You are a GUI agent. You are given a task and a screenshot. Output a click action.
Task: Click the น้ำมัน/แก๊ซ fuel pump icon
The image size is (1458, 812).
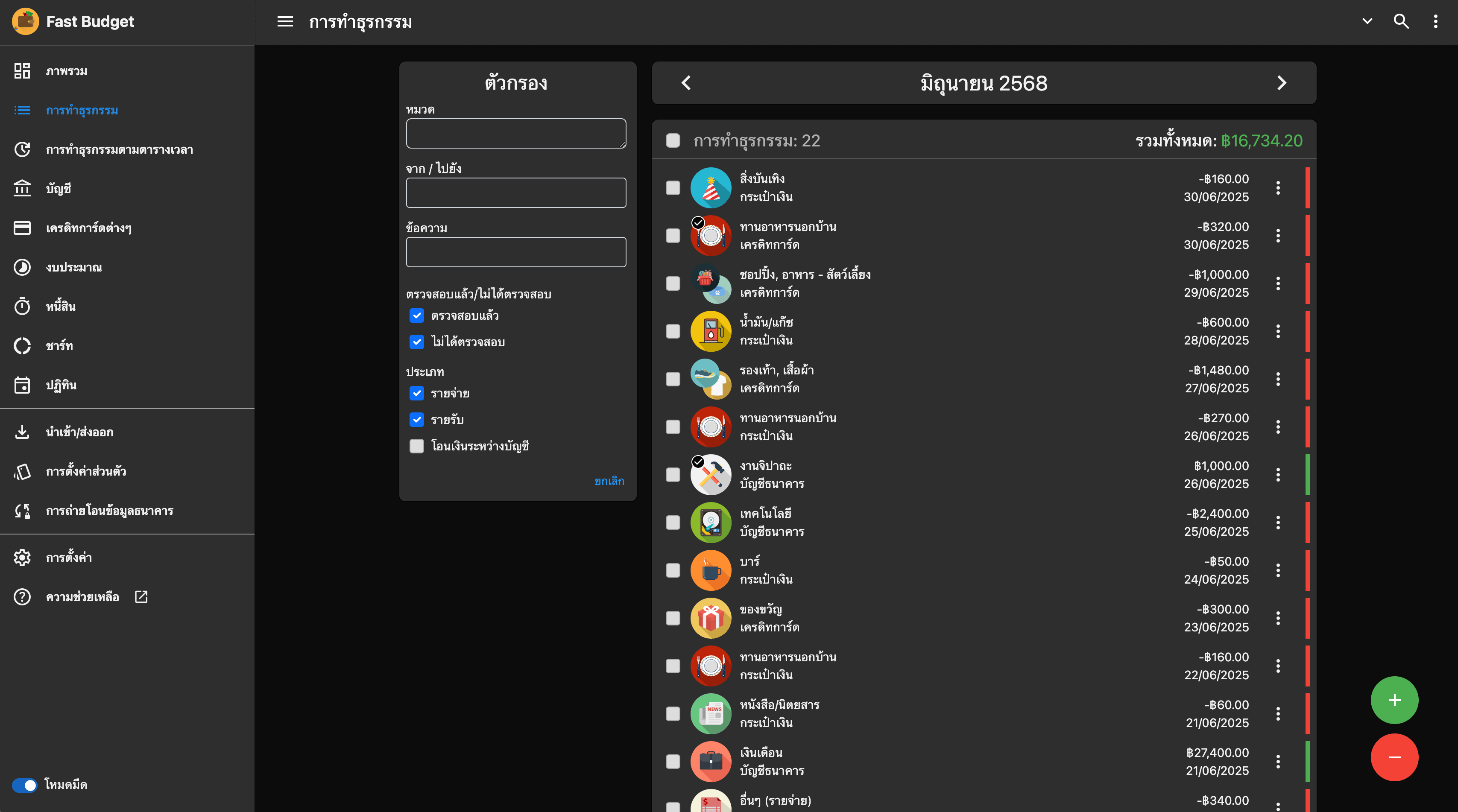[710, 331]
